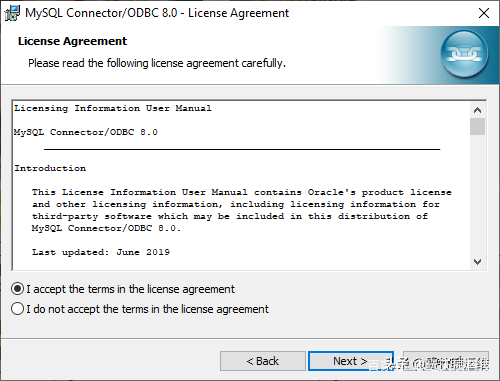Image resolution: width=500 pixels, height=381 pixels.
Task: Click the paragraph starting 'This License Information'
Action: click(242, 210)
